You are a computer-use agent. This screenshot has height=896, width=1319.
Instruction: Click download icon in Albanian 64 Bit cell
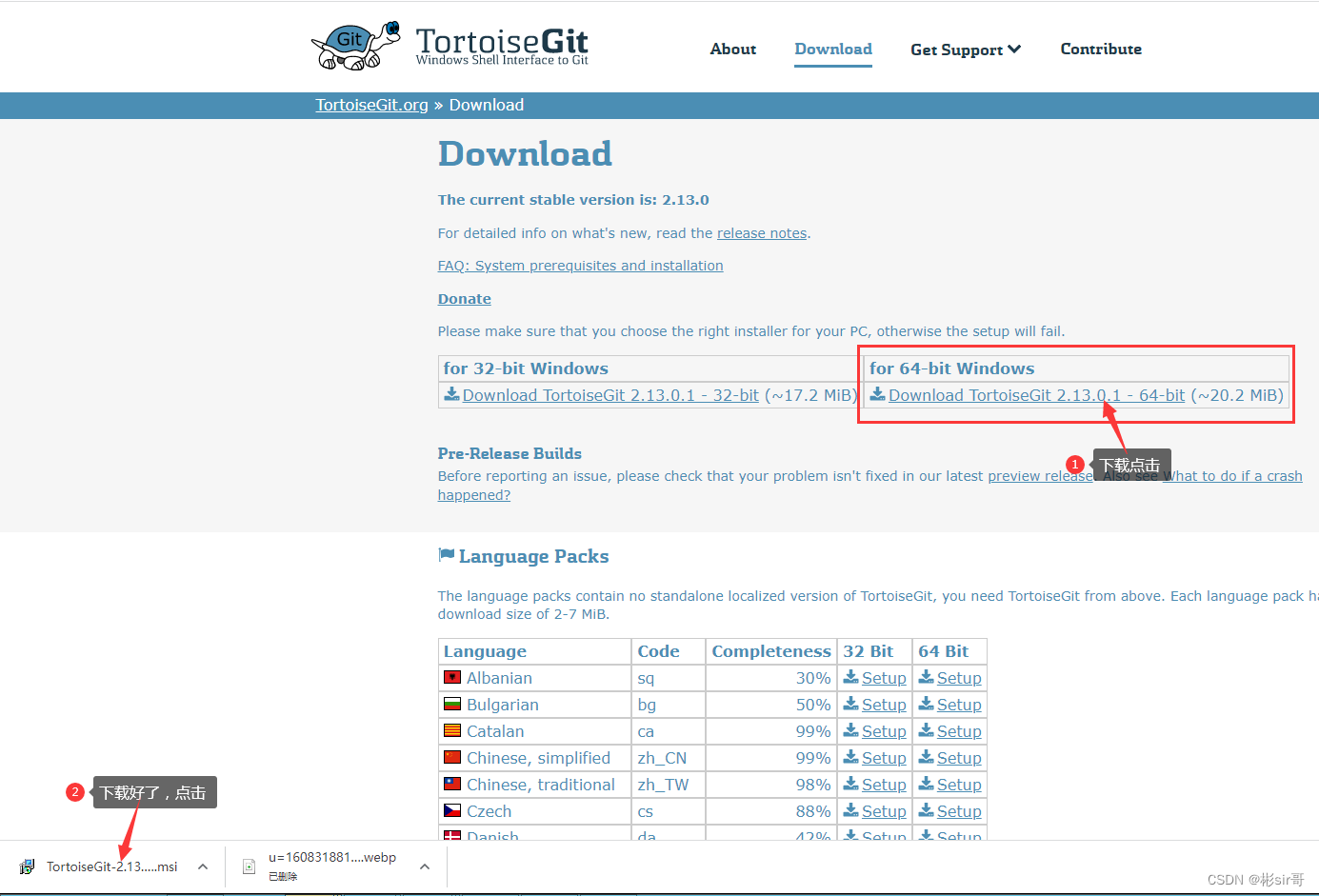pyautogui.click(x=927, y=677)
